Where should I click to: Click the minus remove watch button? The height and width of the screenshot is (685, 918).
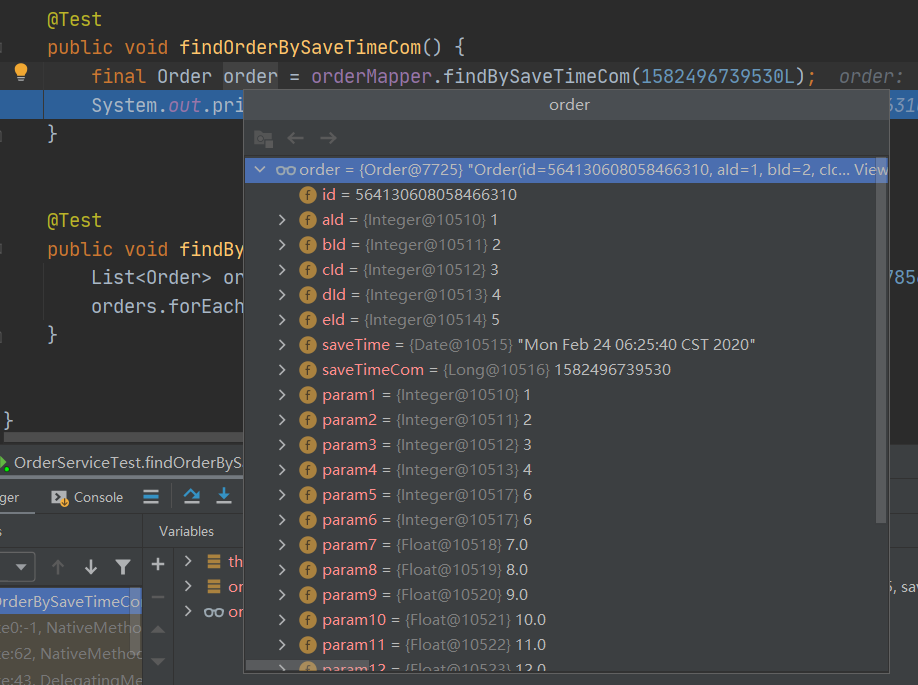coord(158,597)
